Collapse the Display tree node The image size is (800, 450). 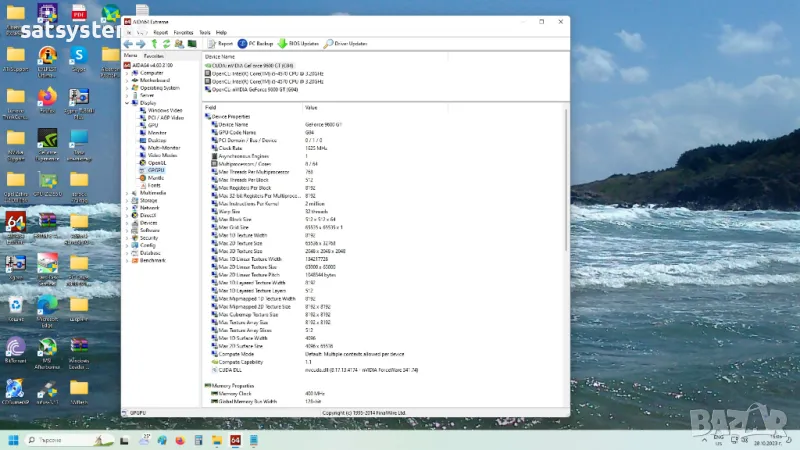pos(127,102)
